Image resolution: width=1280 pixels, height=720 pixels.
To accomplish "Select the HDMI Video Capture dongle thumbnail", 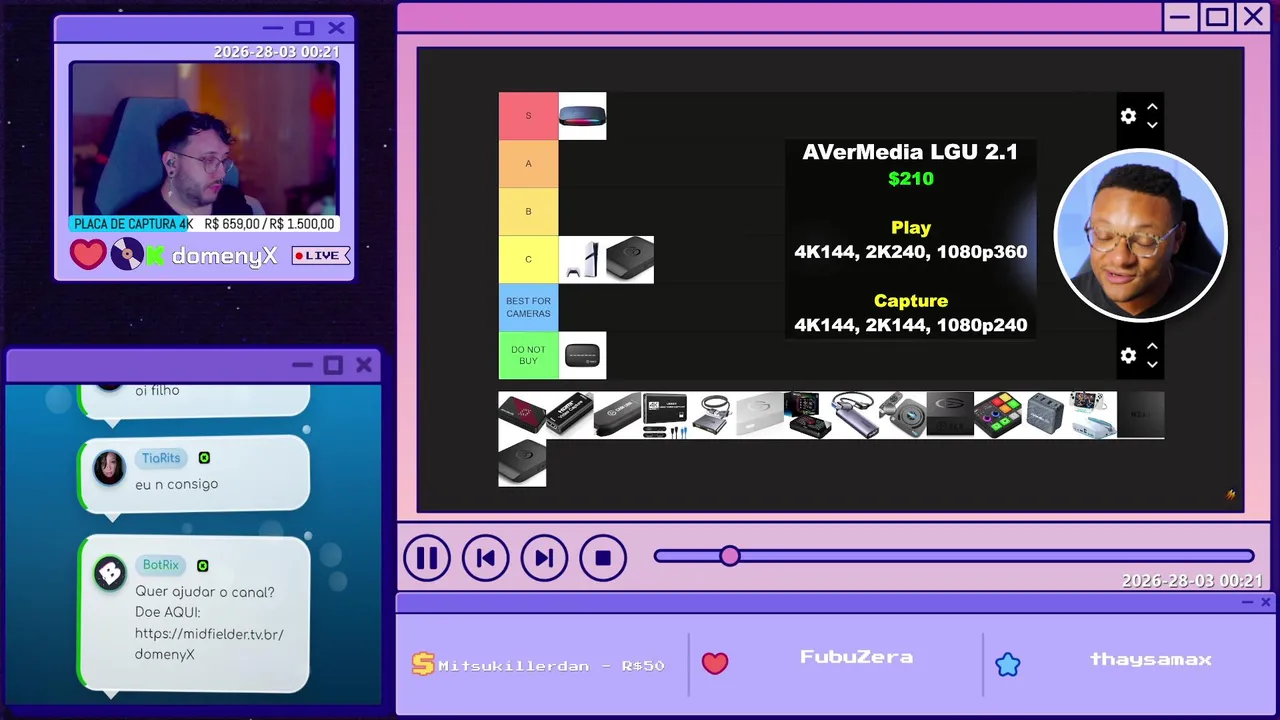I will click(x=570, y=415).
